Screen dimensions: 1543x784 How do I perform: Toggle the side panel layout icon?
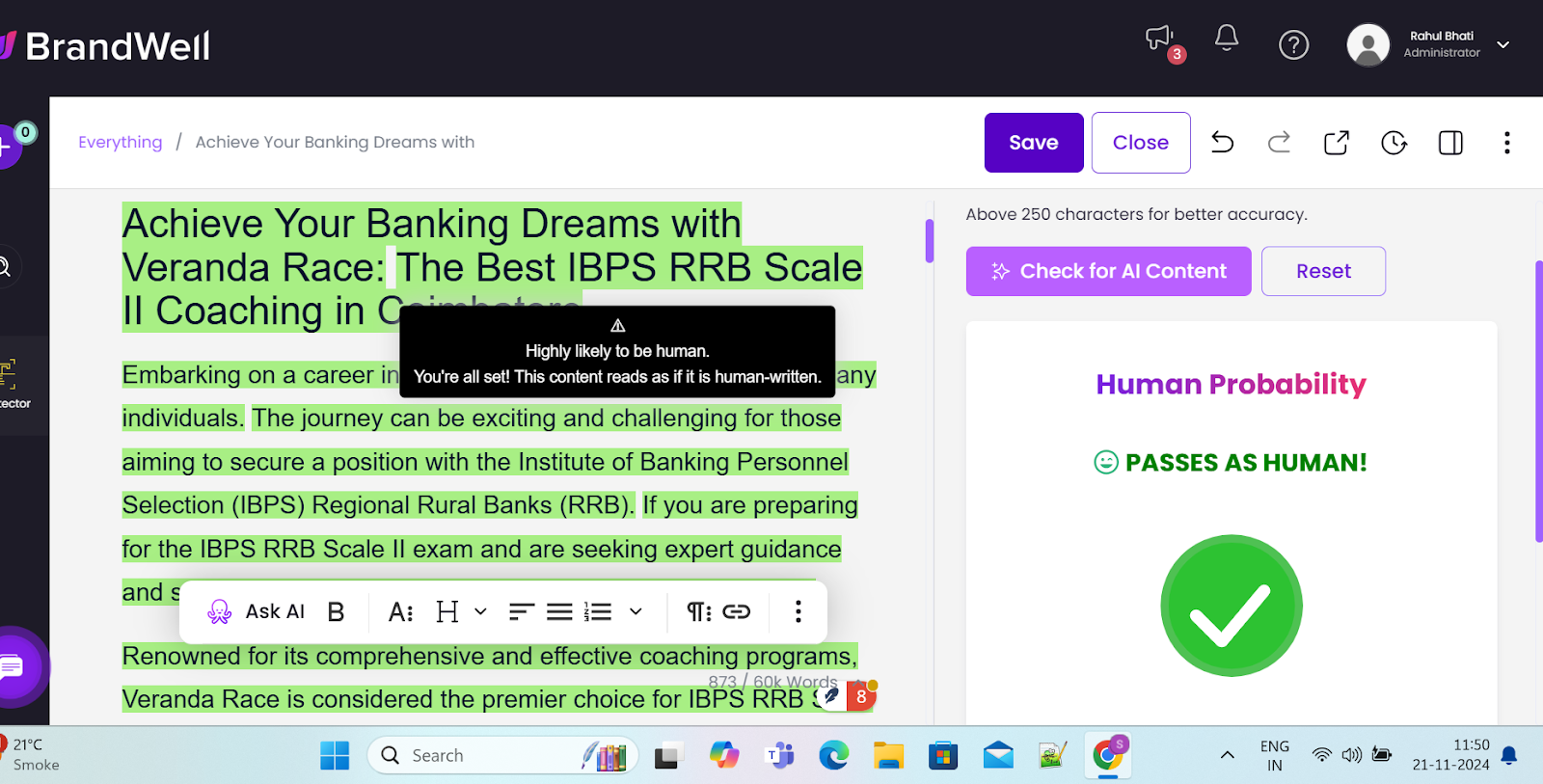click(x=1450, y=143)
